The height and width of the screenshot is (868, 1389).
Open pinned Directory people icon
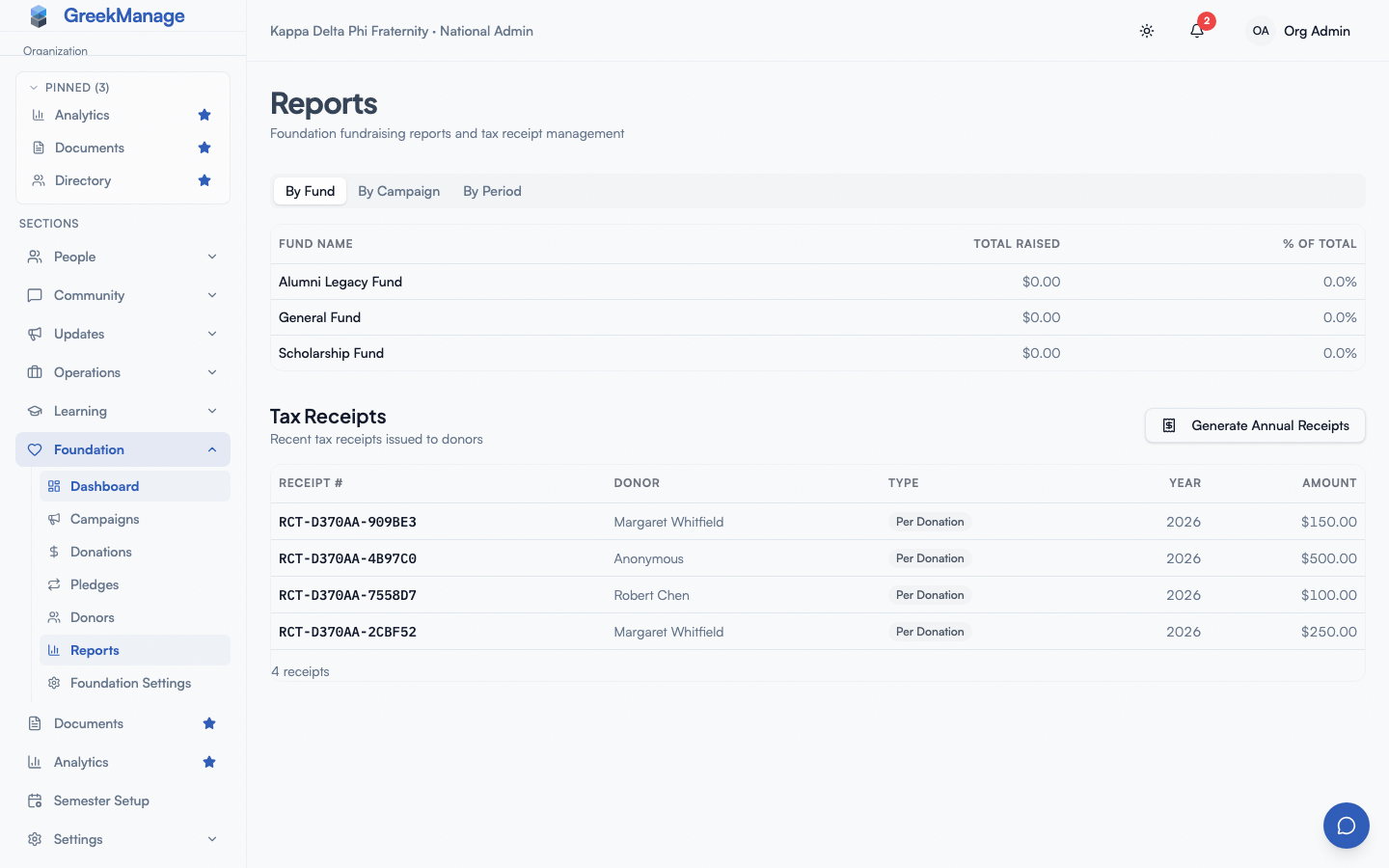(39, 180)
